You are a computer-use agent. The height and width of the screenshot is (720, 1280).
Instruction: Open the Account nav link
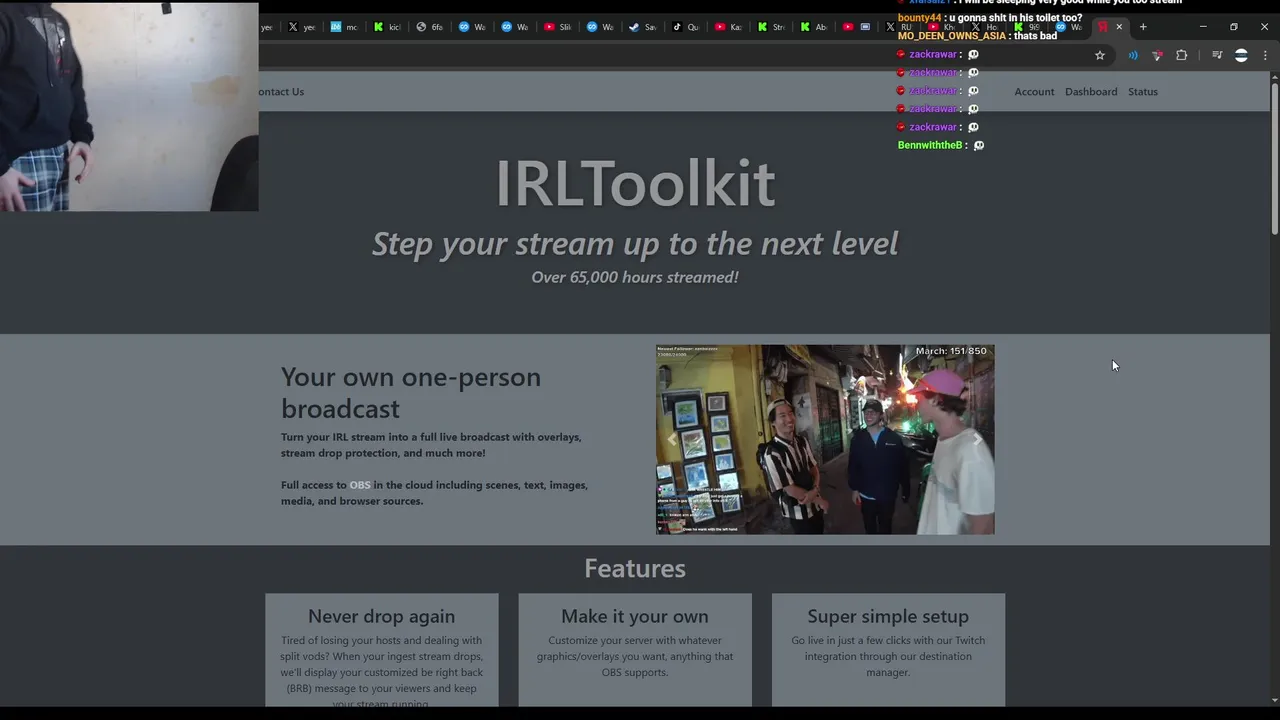(x=1034, y=92)
